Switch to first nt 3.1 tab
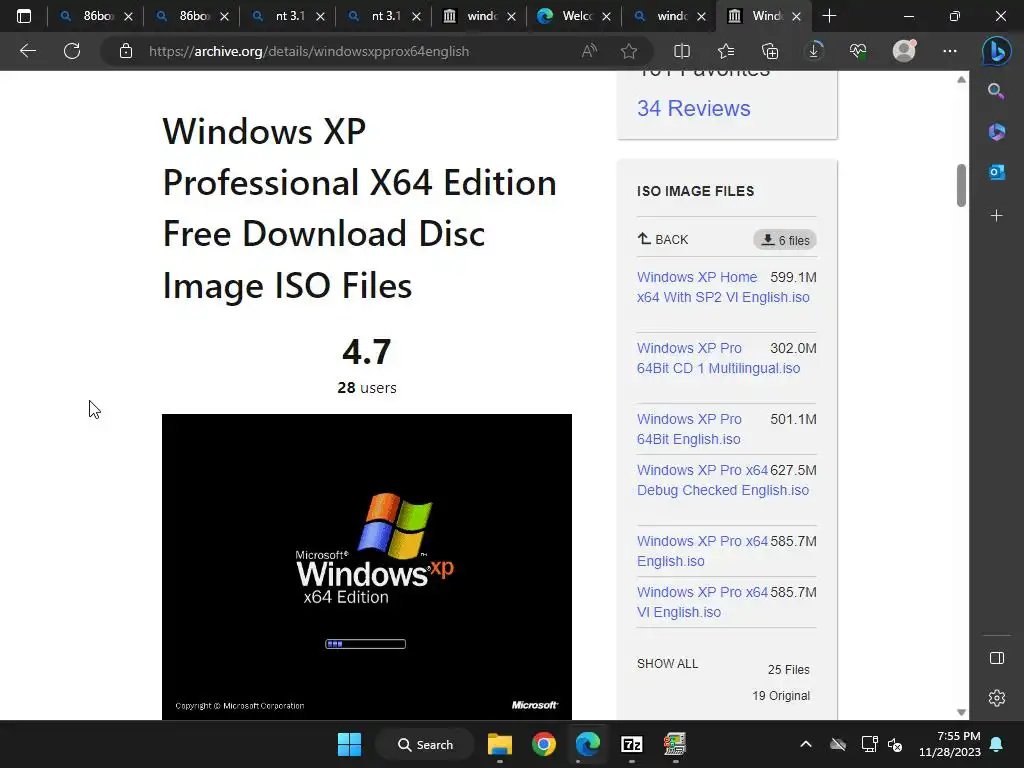 [x=289, y=16]
